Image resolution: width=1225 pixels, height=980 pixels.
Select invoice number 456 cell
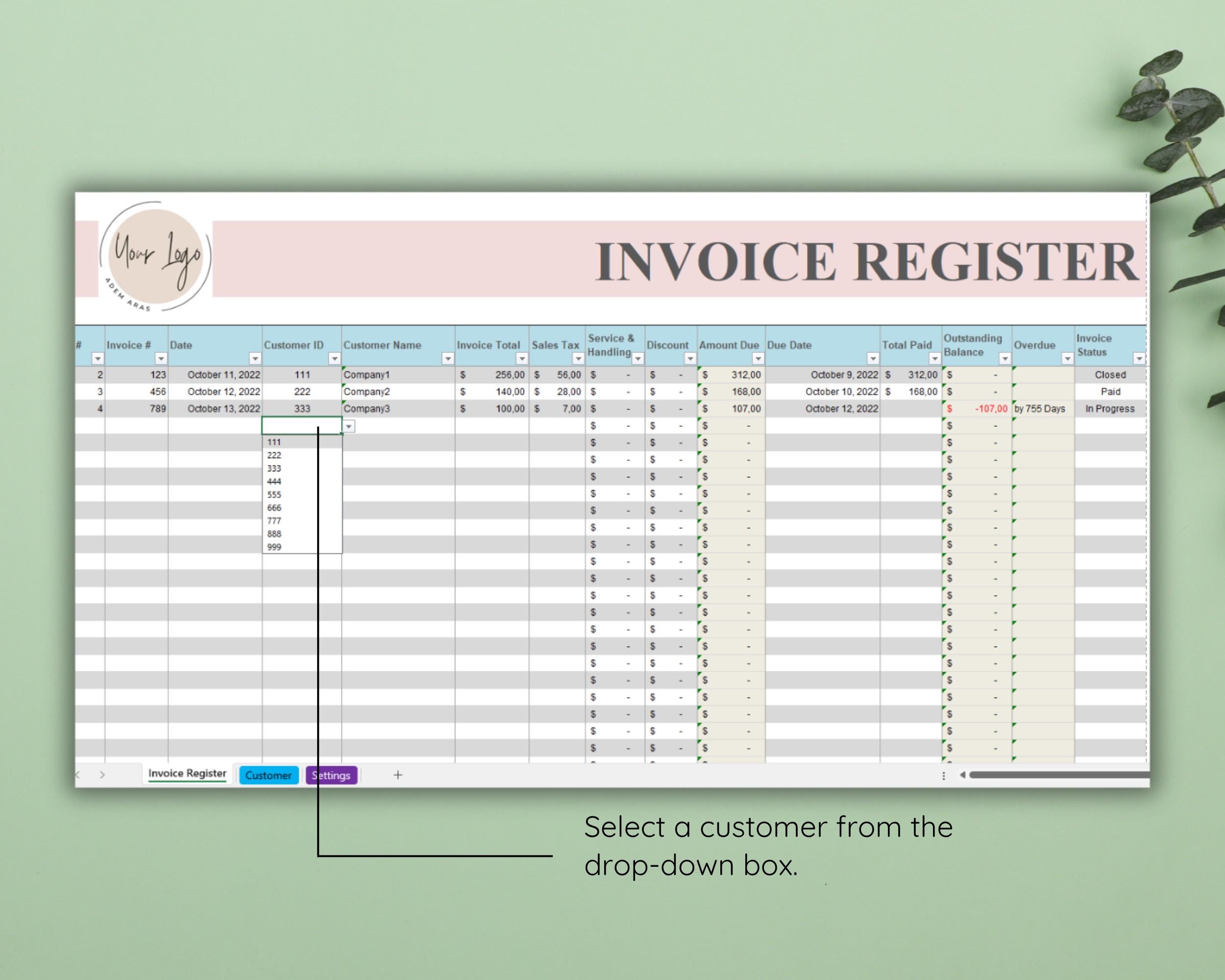coord(136,392)
